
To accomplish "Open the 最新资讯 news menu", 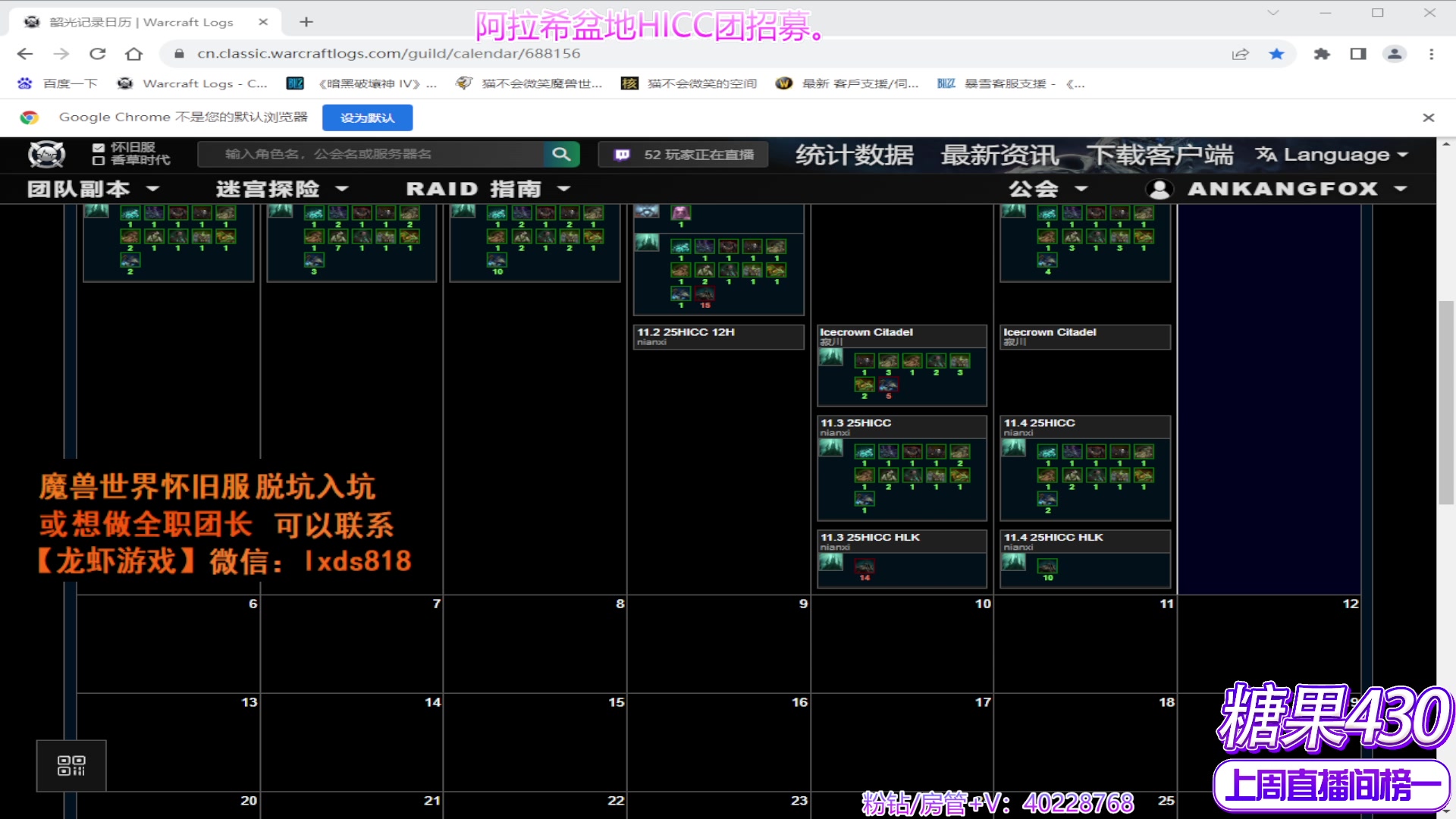I will point(1000,155).
